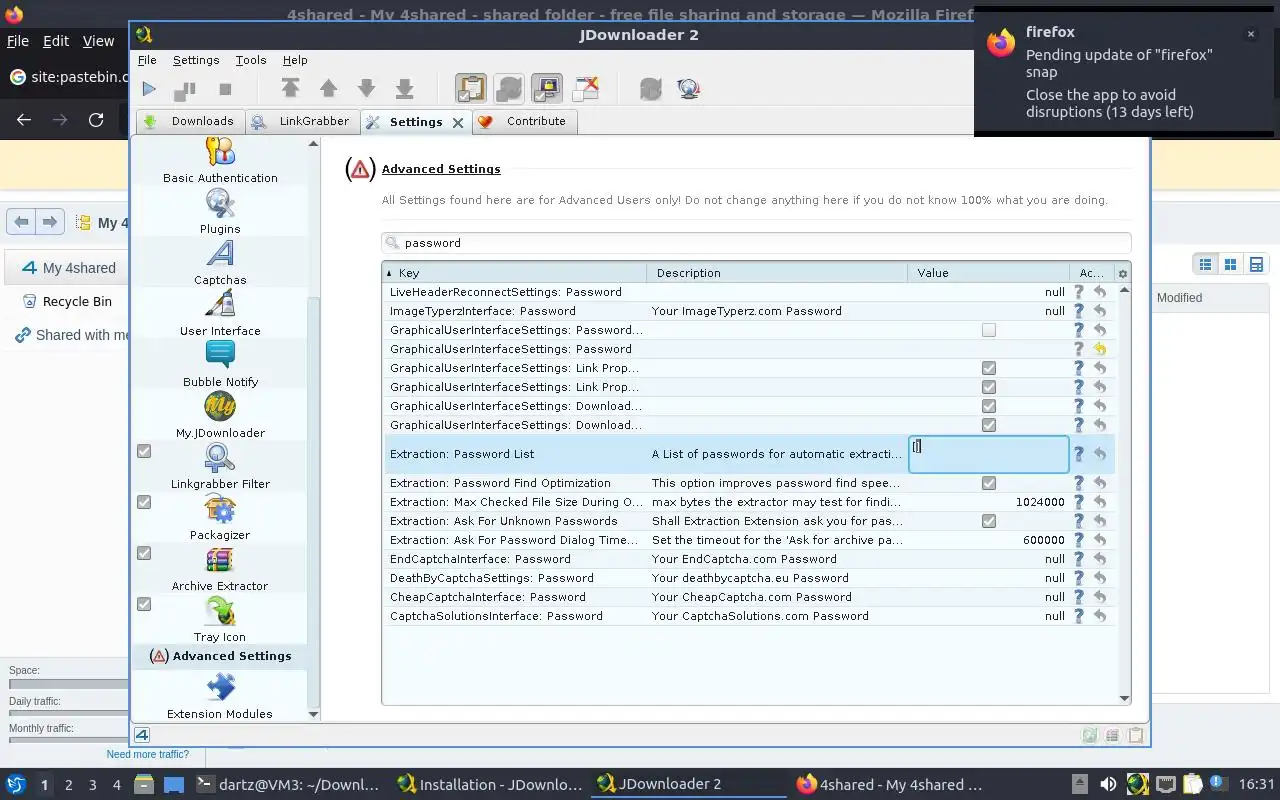Click the update check globe icon
1280x800 pixels.
(688, 89)
